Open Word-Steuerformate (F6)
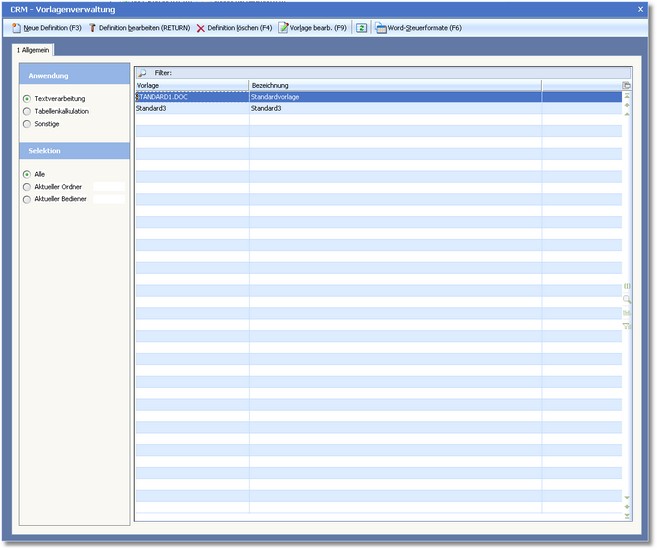Viewport: 657px width, 550px height. [x=418, y=28]
